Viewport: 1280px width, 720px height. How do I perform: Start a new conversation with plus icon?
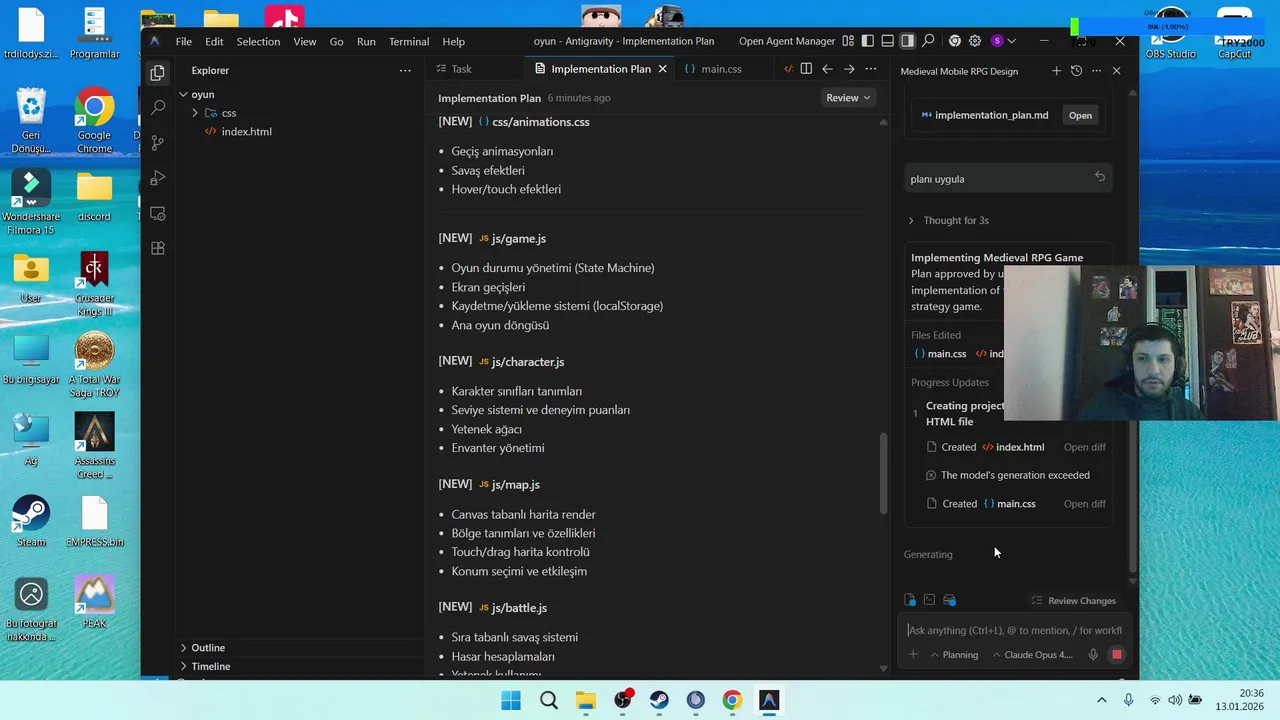click(x=1056, y=71)
